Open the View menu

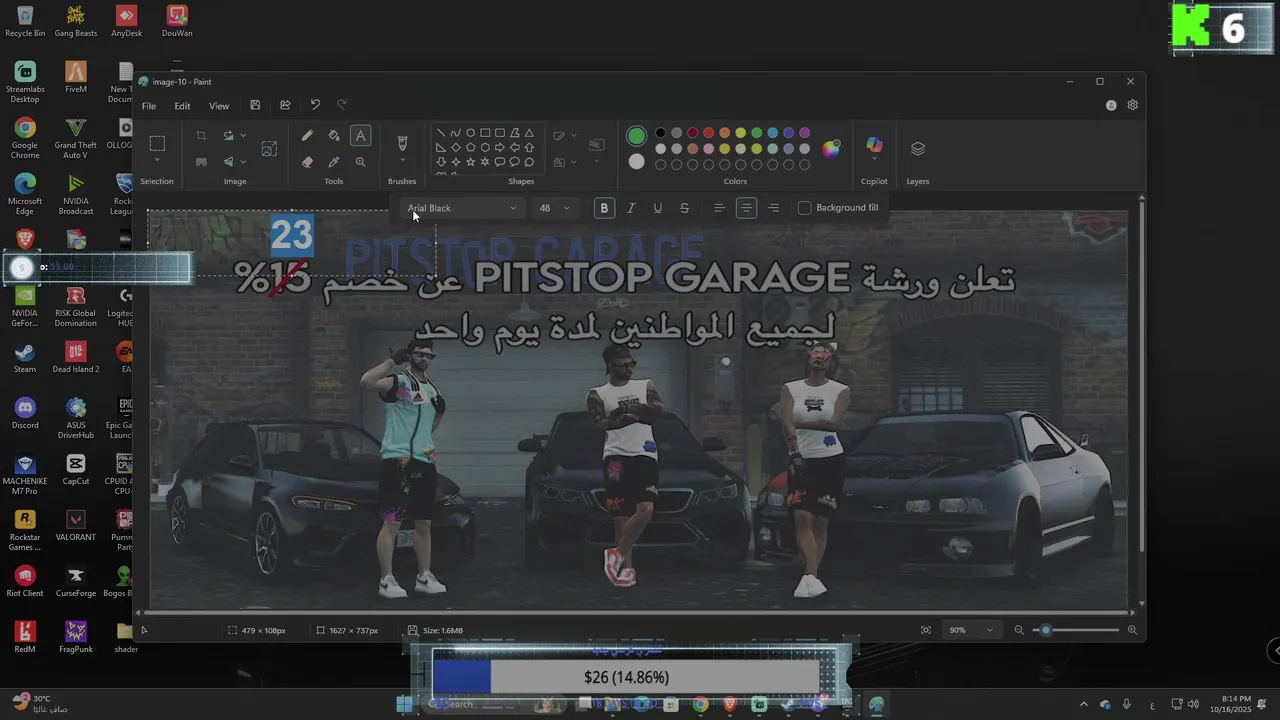coord(219,106)
